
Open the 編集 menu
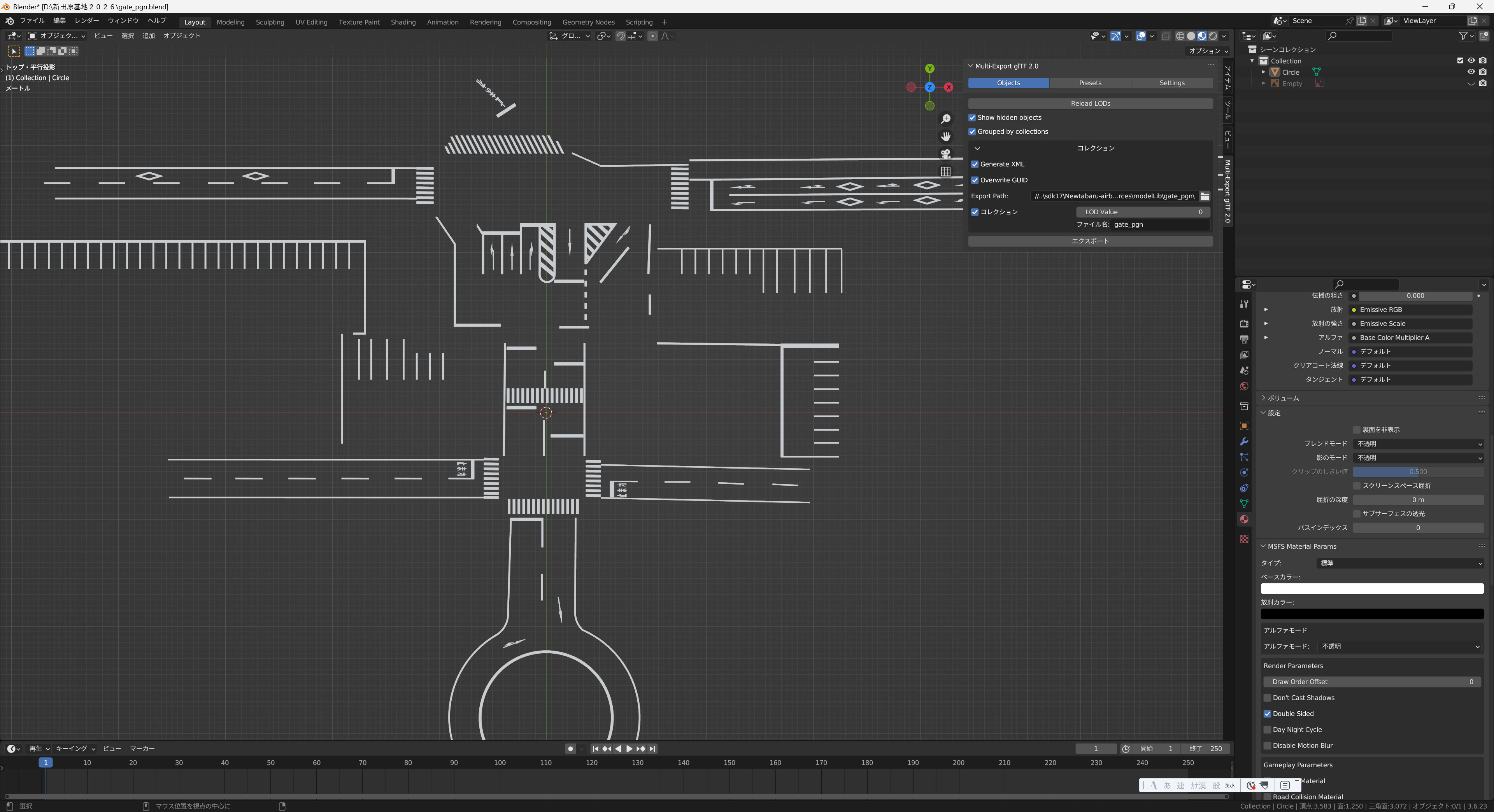click(x=59, y=21)
